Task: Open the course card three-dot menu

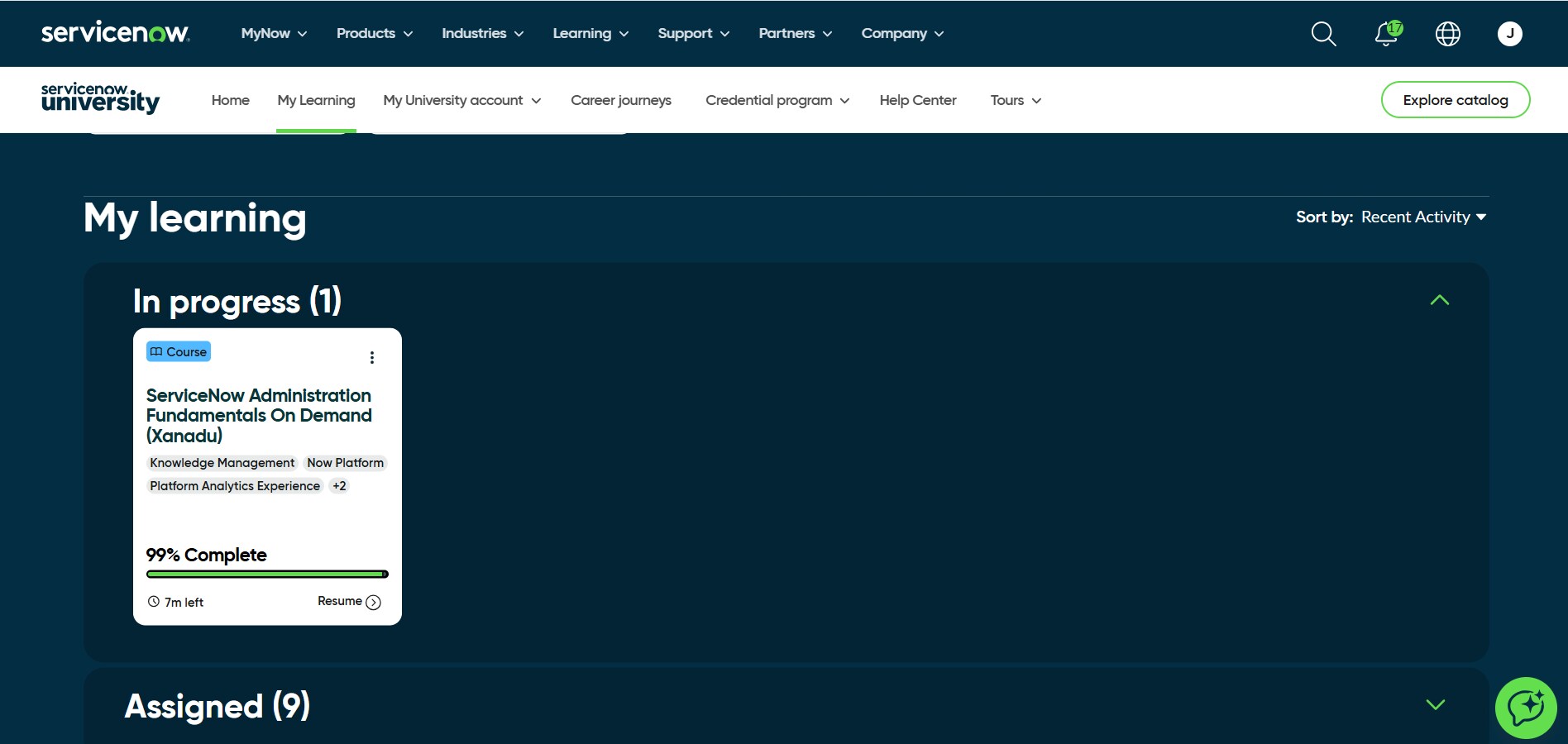Action: pyautogui.click(x=372, y=357)
